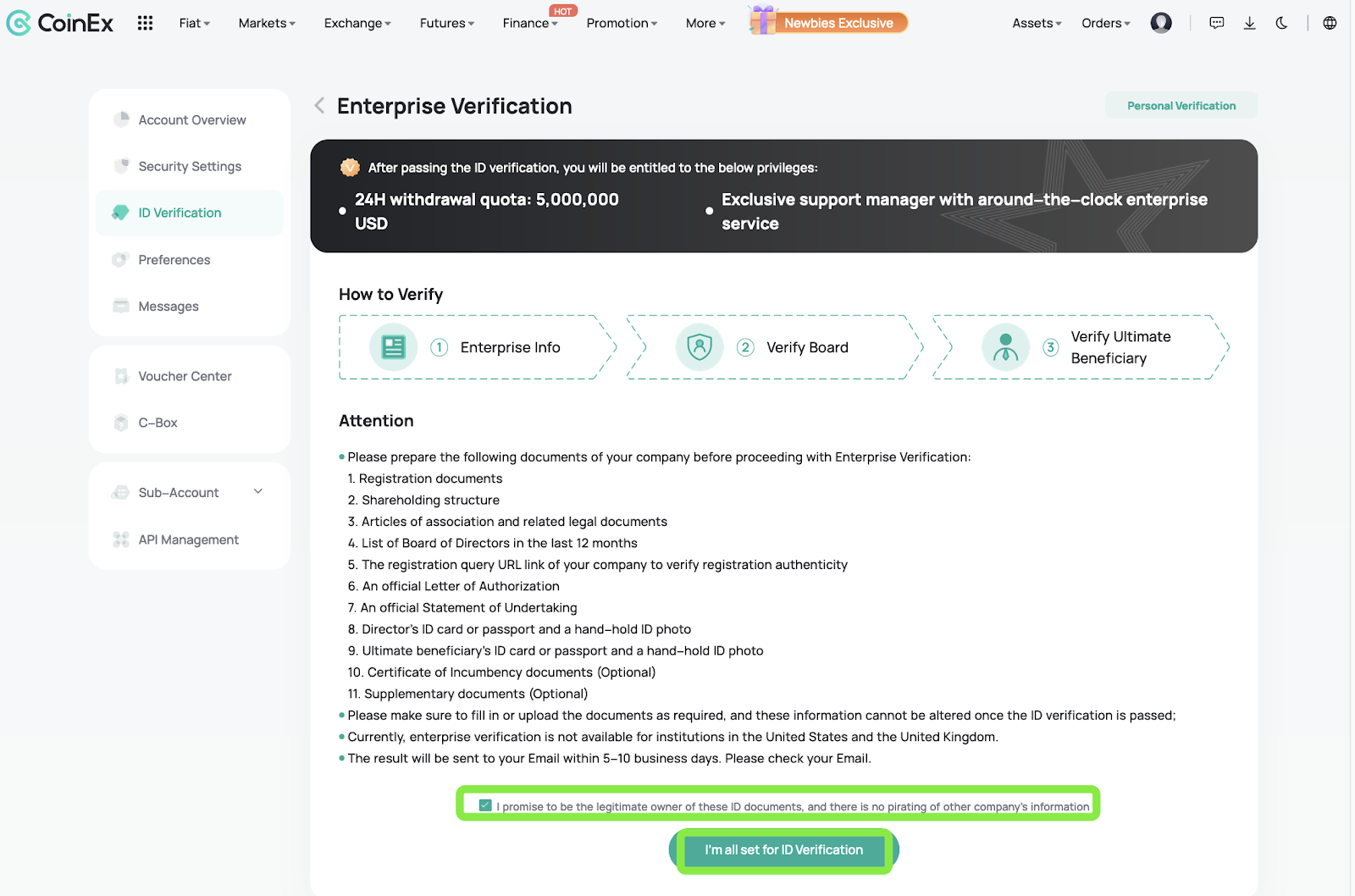Click the CoinEx logo
This screenshot has width=1355, height=896.
point(59,23)
